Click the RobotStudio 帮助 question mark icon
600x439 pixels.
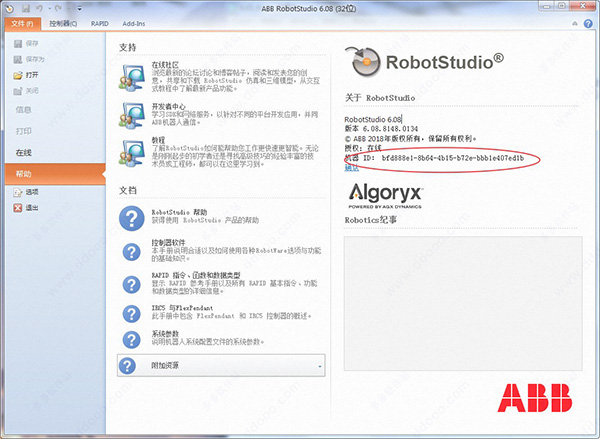click(131, 218)
